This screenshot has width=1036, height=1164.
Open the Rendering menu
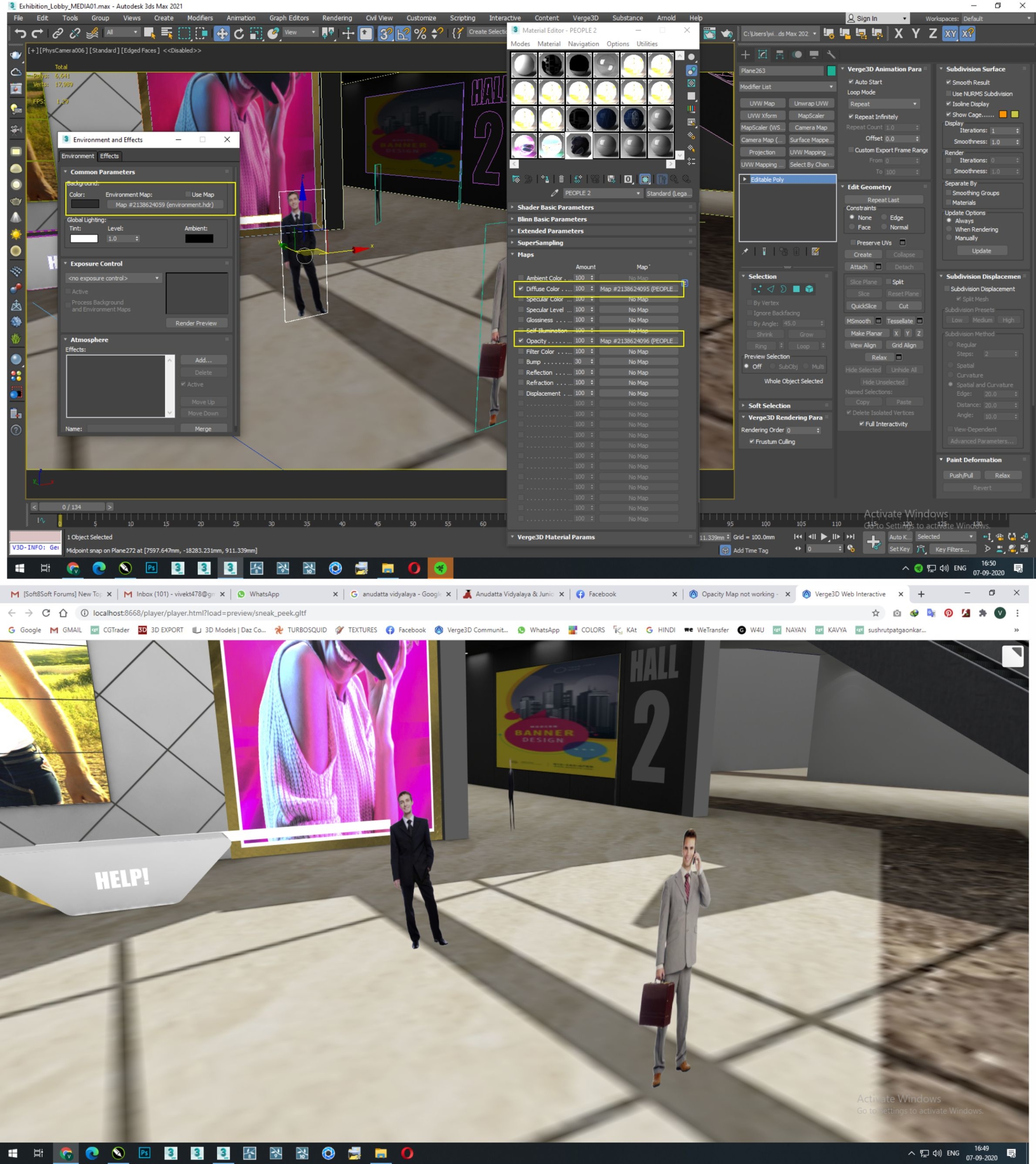click(337, 18)
